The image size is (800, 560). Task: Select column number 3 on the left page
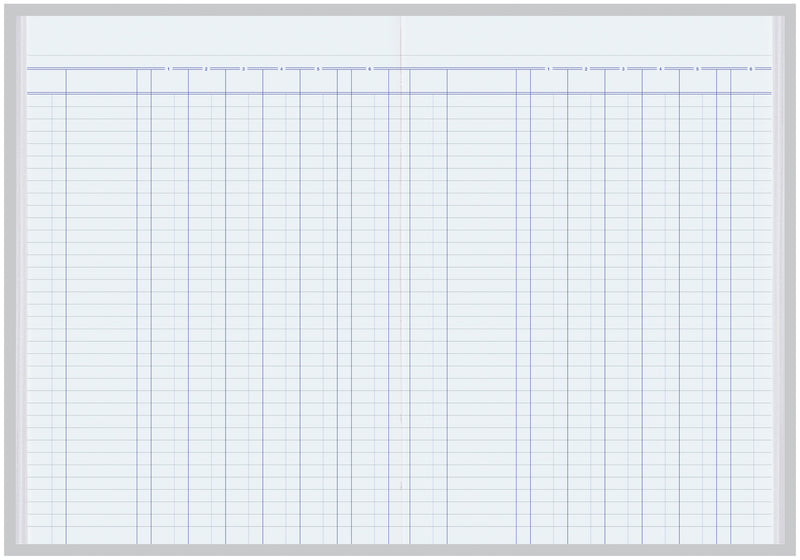[x=243, y=69]
